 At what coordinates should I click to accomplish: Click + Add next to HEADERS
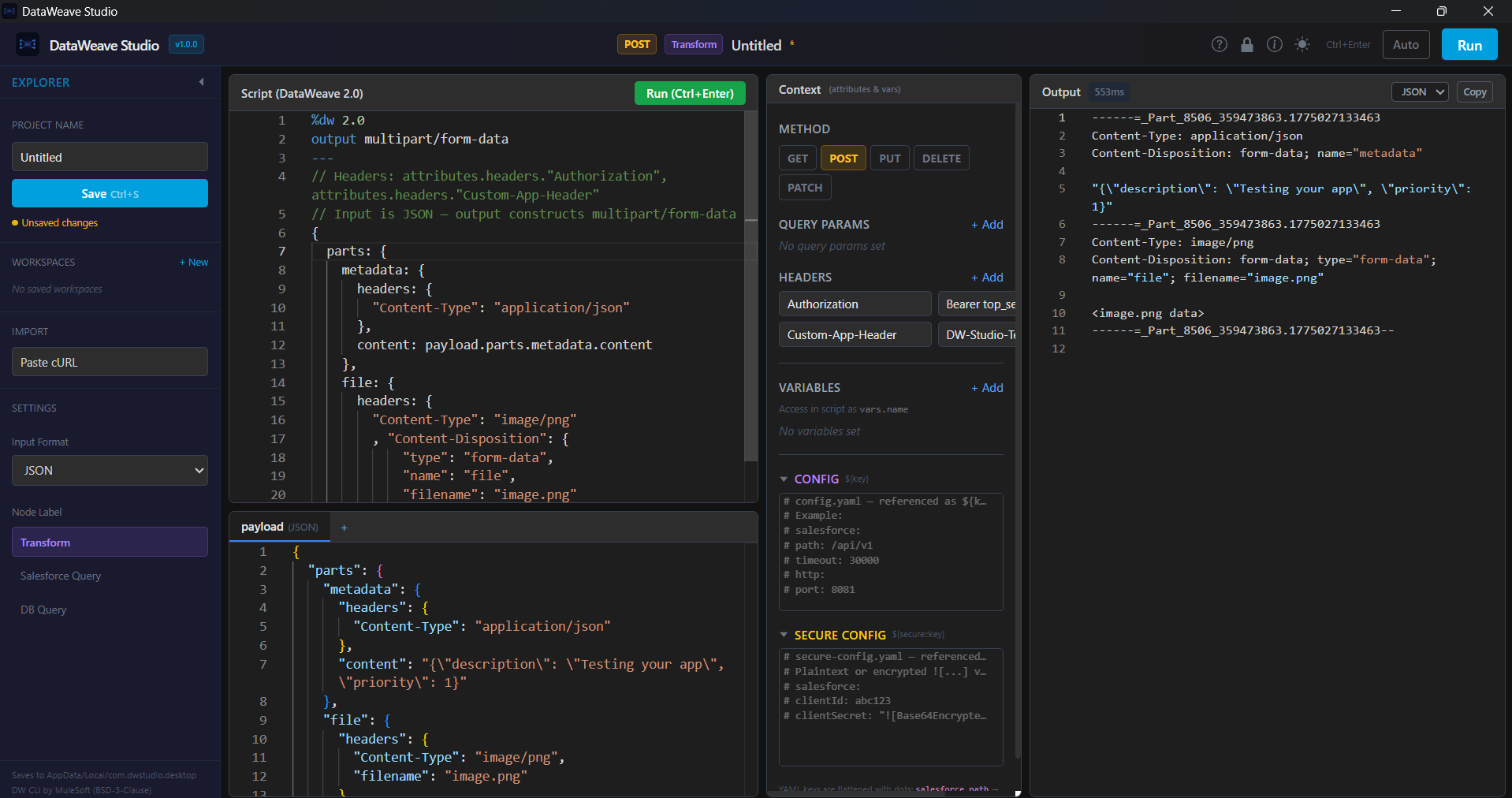pos(986,277)
